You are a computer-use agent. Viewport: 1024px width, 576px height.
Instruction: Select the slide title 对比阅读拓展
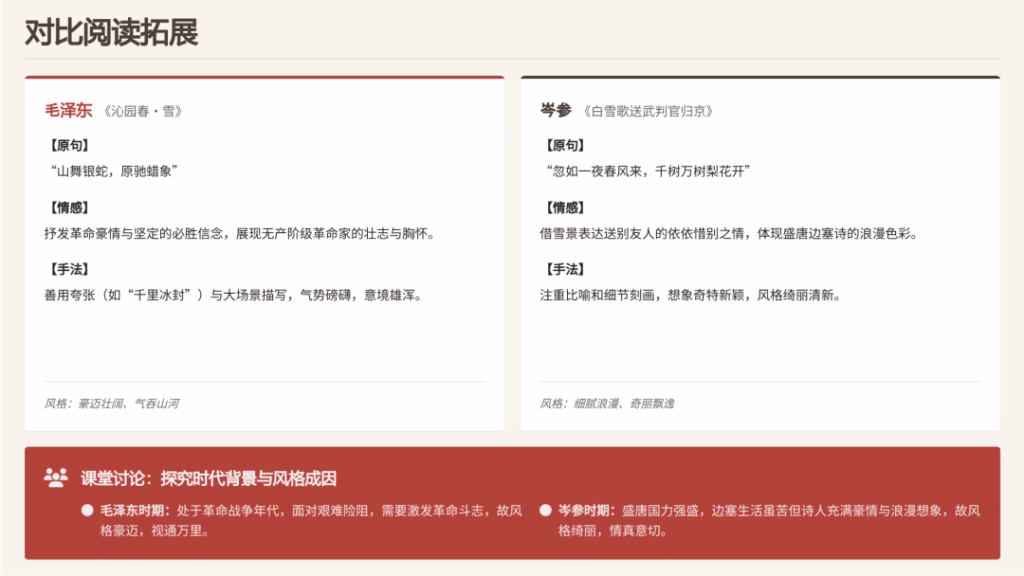point(112,32)
